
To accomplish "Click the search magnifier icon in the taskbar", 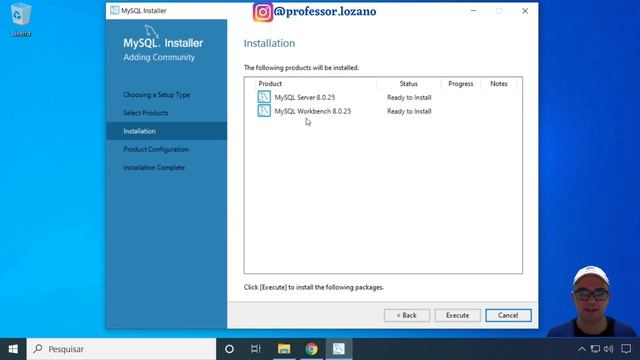I will point(38,349).
